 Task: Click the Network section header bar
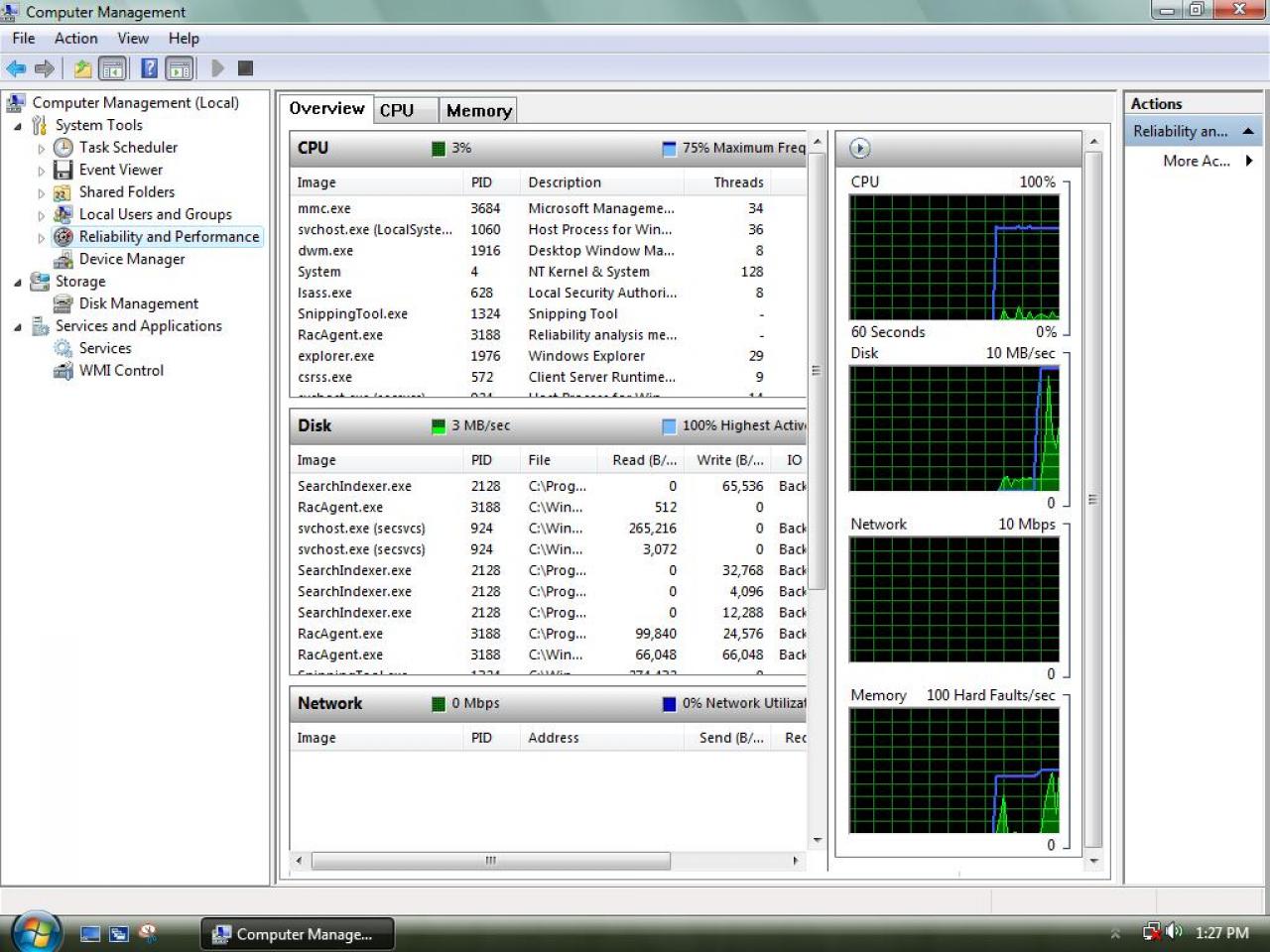pyautogui.click(x=548, y=703)
